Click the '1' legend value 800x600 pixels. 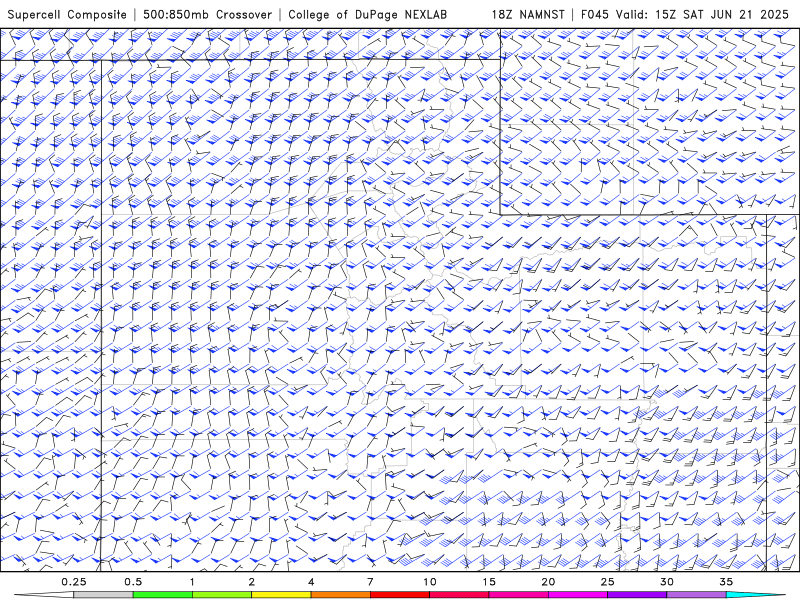point(192,582)
